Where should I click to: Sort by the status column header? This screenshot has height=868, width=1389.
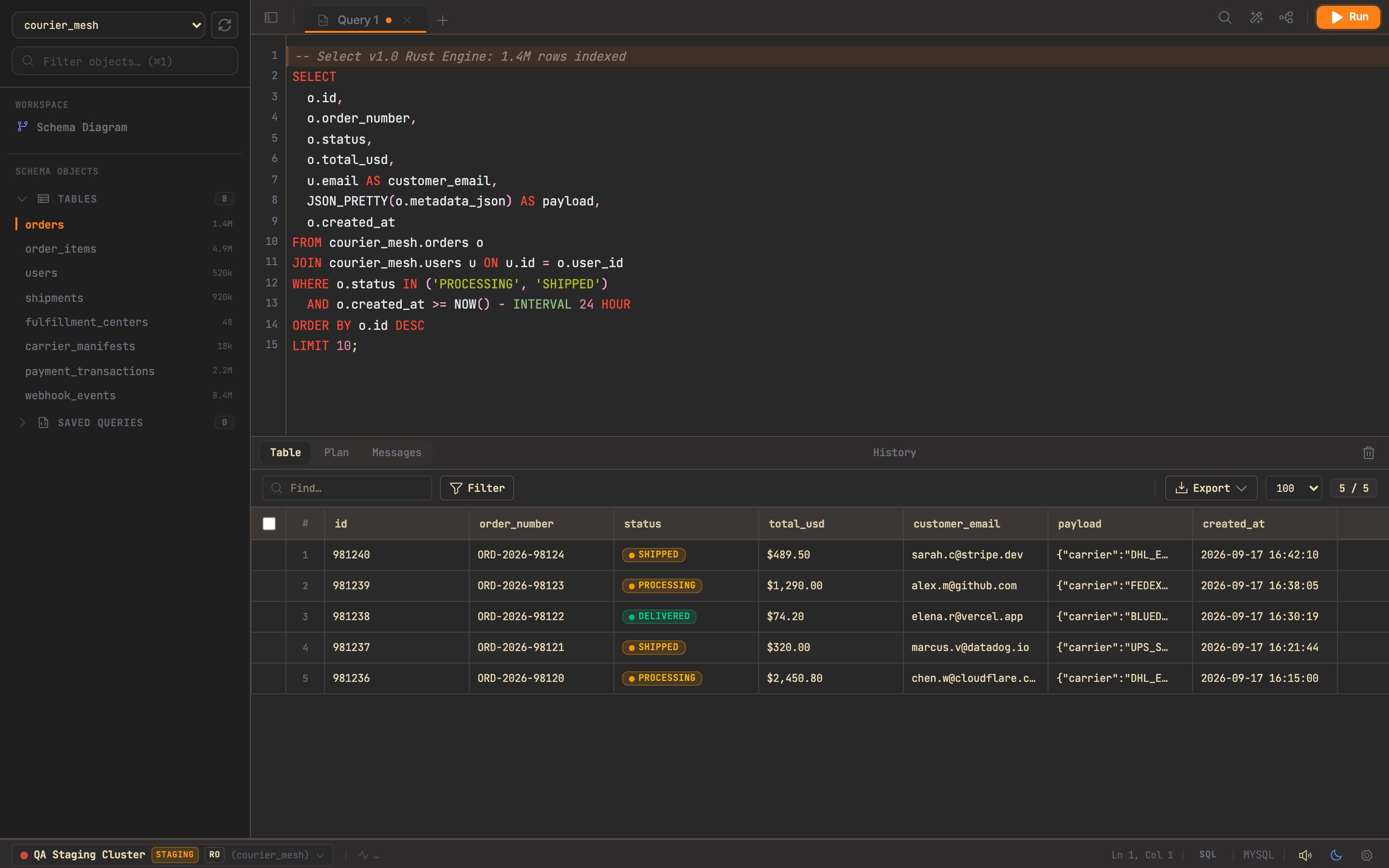tap(686, 524)
